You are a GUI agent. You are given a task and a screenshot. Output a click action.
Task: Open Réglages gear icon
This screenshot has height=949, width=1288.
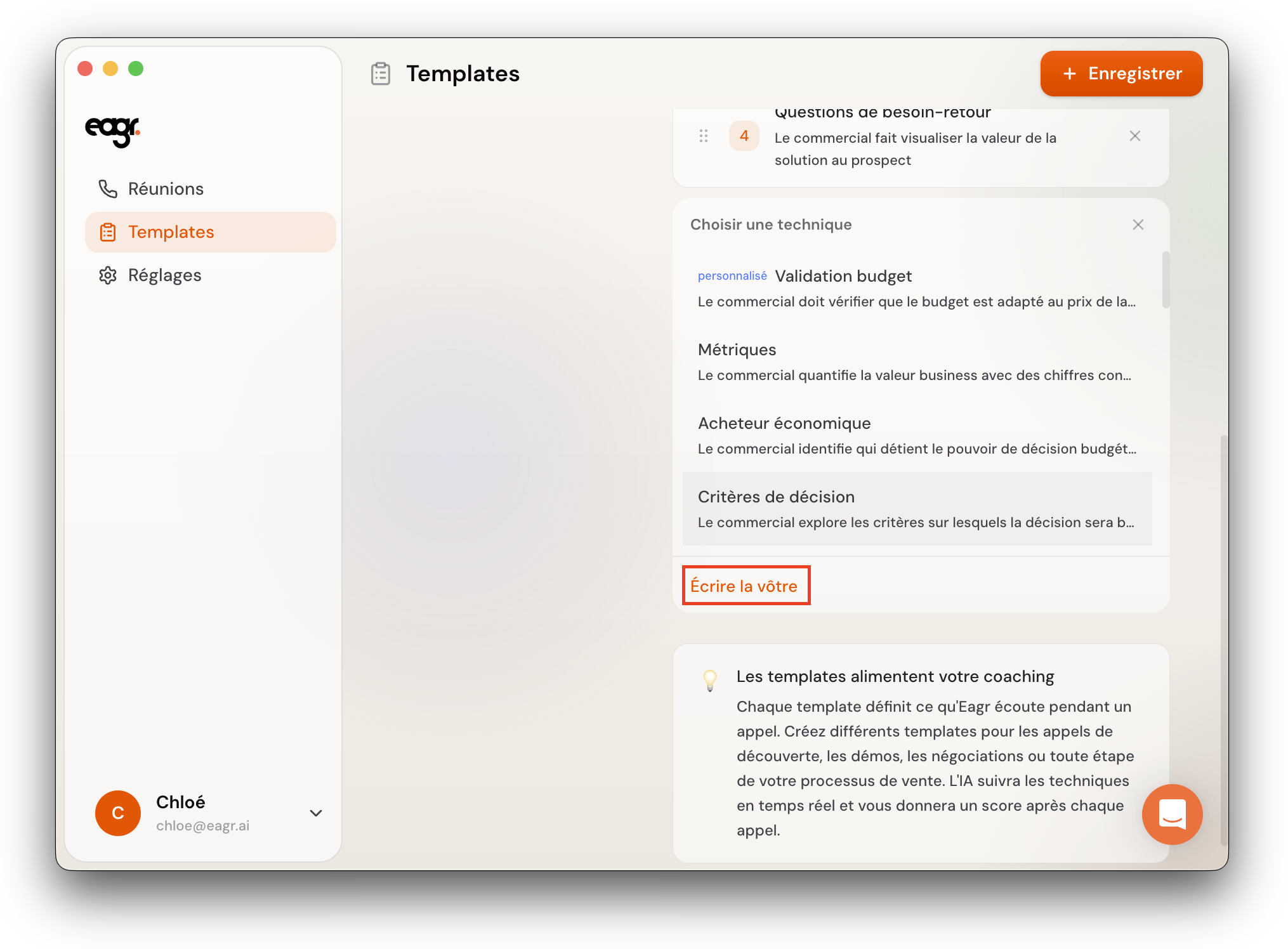click(x=108, y=275)
